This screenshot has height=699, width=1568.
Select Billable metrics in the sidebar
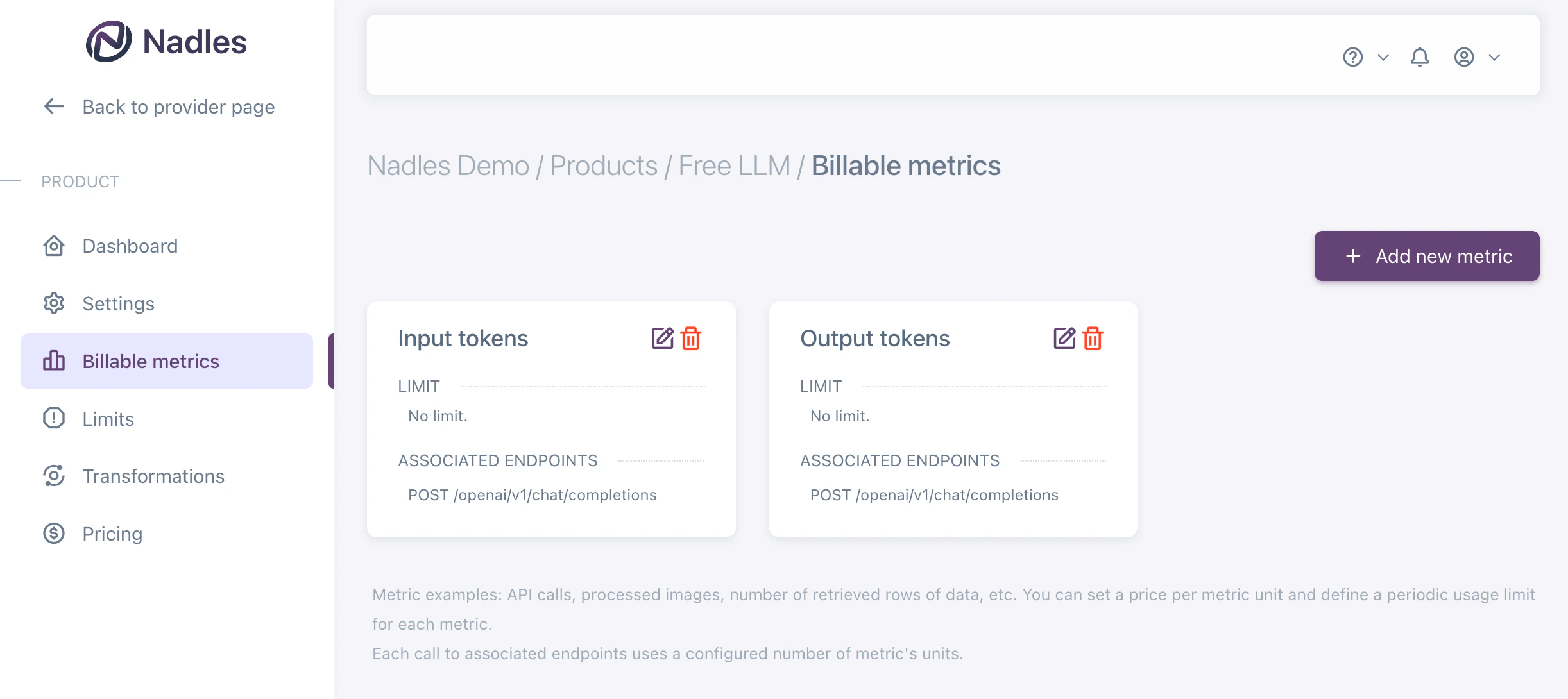[x=150, y=361]
